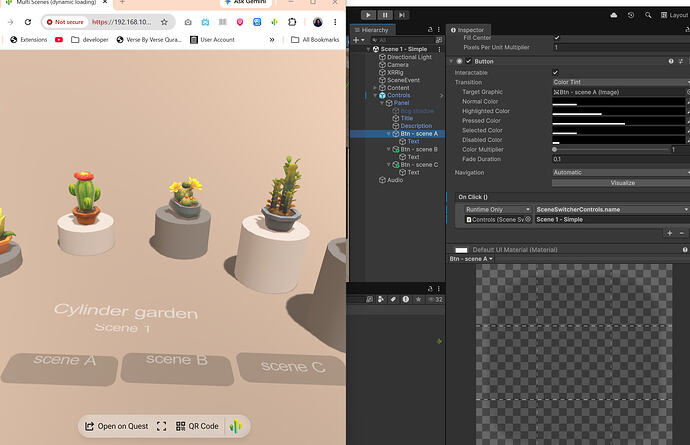690x445 pixels.
Task: Click Open on Quest button
Action: pos(117,426)
